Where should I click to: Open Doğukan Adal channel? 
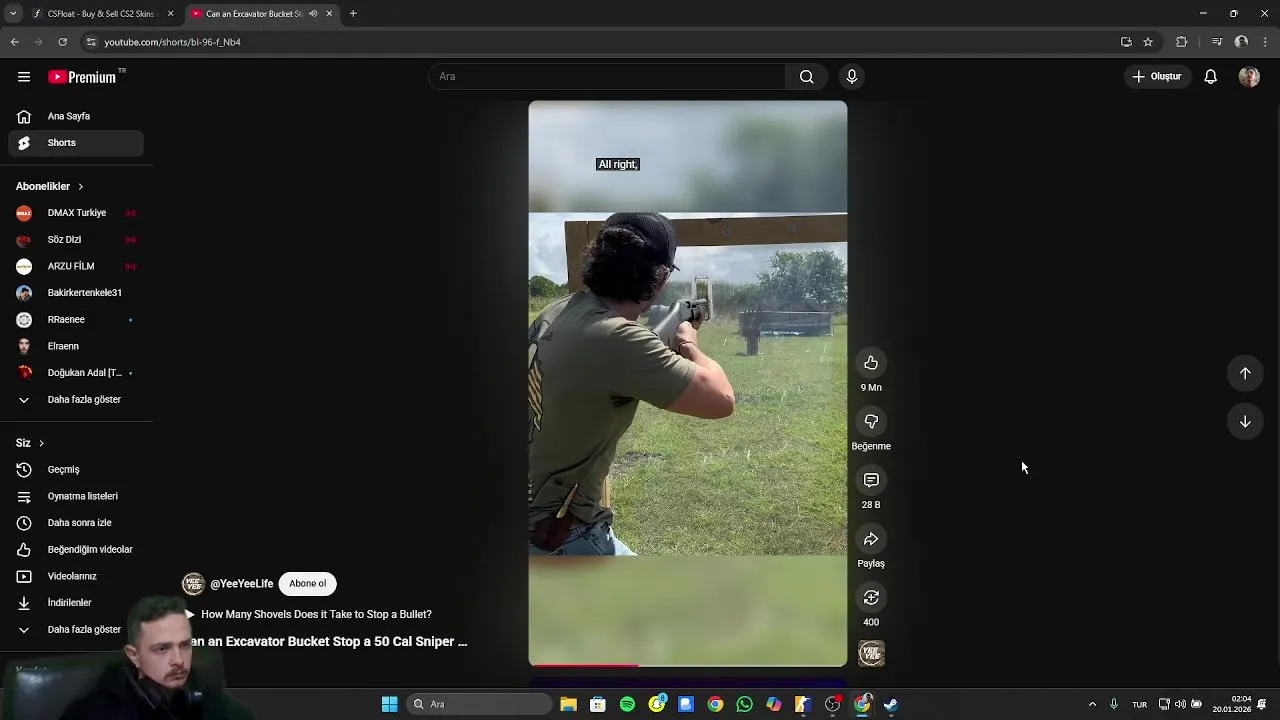(x=76, y=373)
